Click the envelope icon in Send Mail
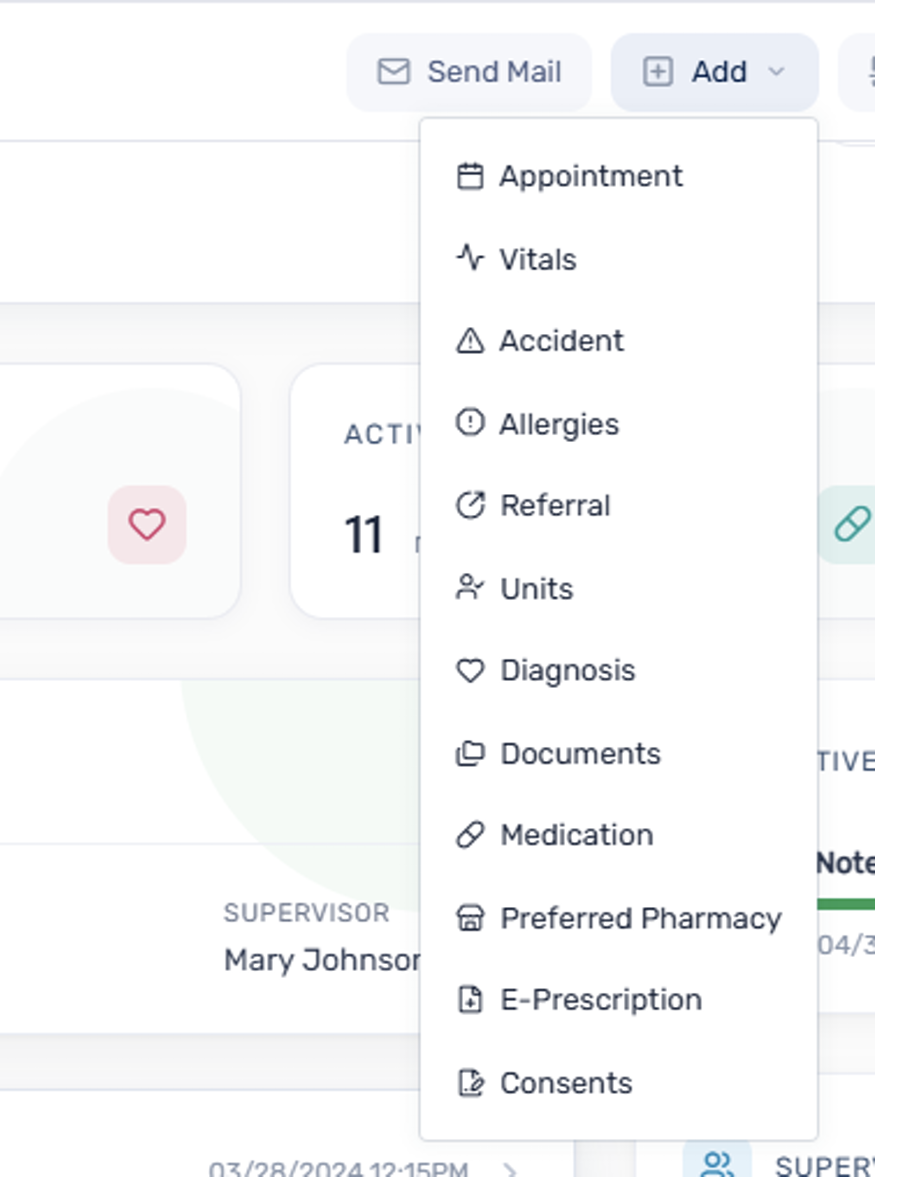The image size is (900, 1198). coord(394,72)
